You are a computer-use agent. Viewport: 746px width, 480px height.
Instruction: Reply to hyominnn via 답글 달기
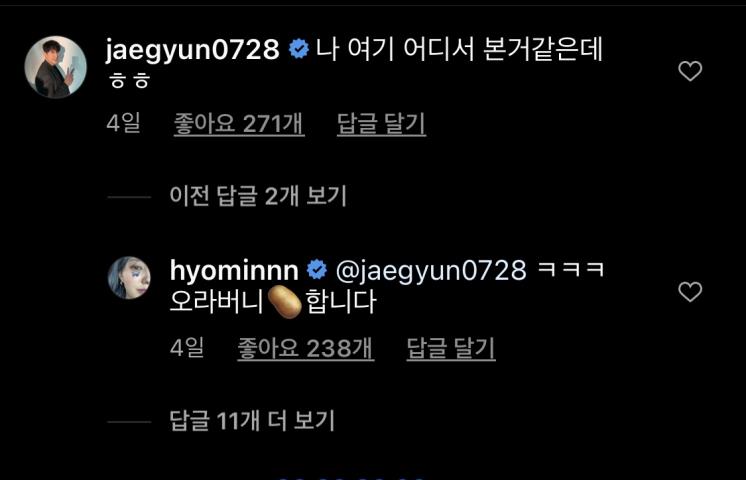point(451,348)
